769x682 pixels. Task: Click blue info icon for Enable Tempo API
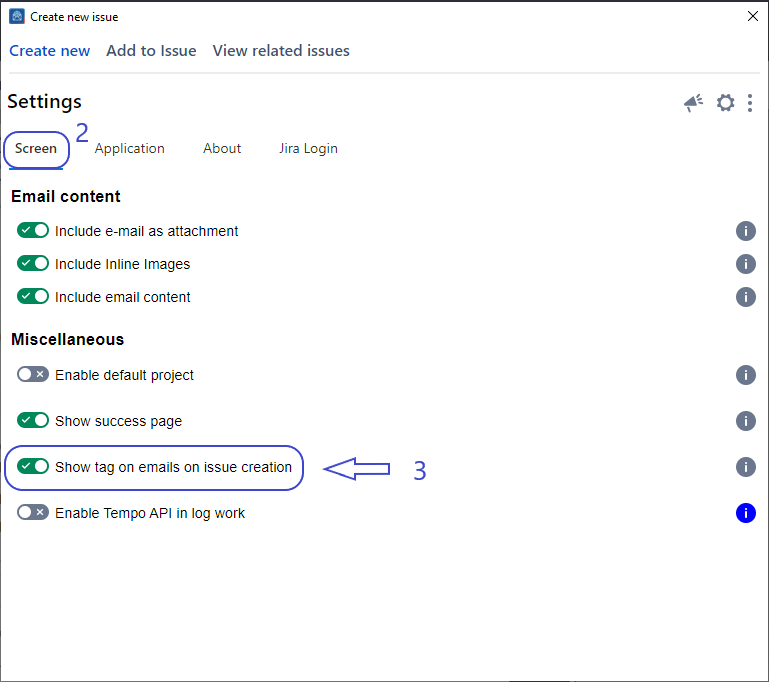(x=746, y=513)
